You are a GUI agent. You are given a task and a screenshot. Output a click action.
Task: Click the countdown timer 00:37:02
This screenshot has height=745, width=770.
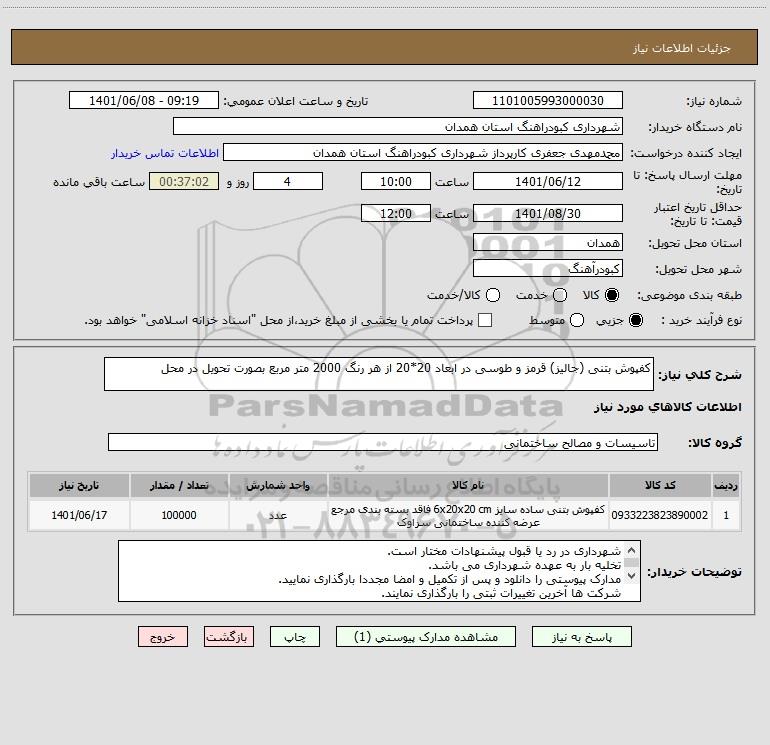pyautogui.click(x=184, y=182)
